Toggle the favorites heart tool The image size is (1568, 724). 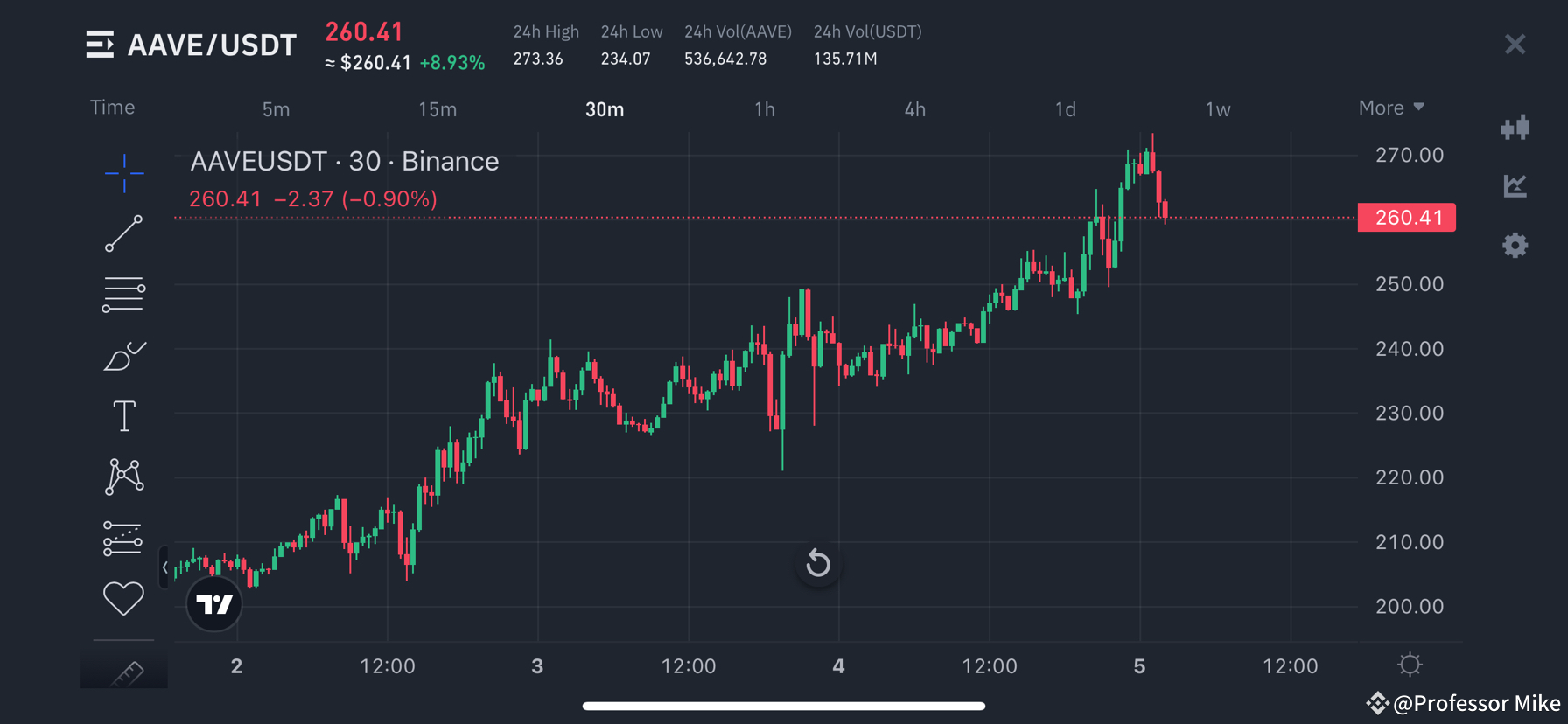[x=123, y=598]
